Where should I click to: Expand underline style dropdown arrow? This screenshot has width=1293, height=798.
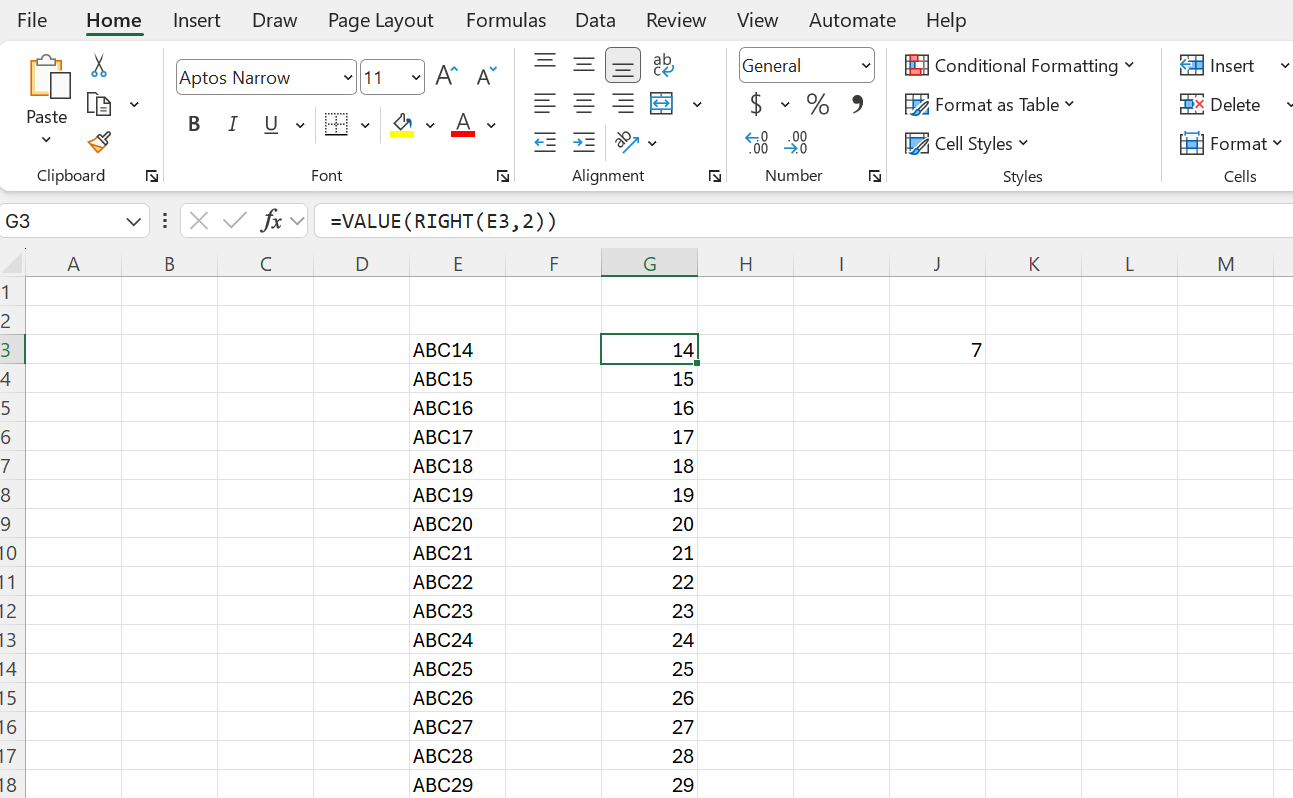tap(300, 125)
